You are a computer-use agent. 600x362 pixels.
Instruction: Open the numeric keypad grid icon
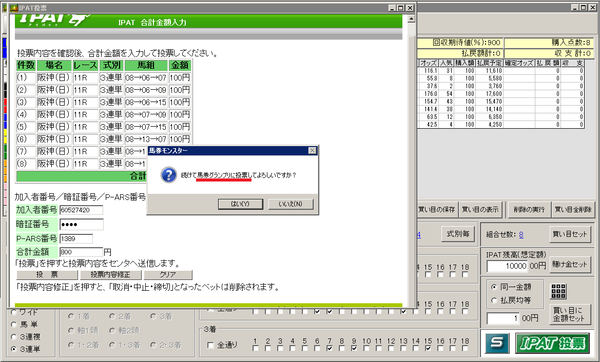pos(558,291)
